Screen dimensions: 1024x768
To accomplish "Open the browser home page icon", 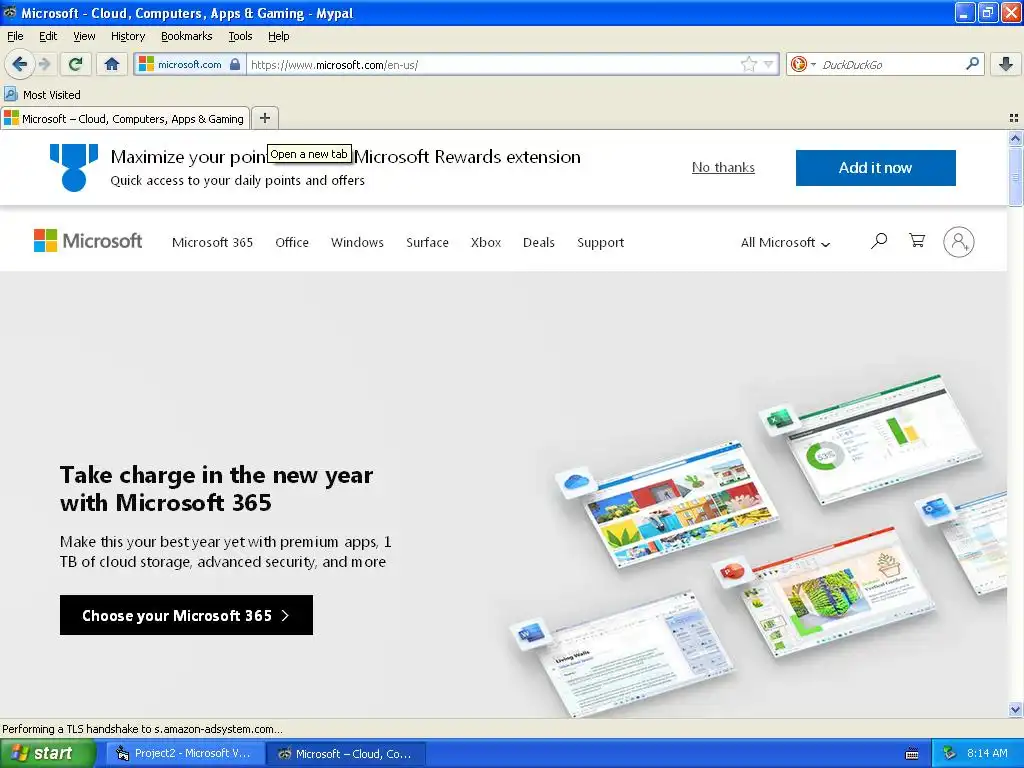I will 112,64.
